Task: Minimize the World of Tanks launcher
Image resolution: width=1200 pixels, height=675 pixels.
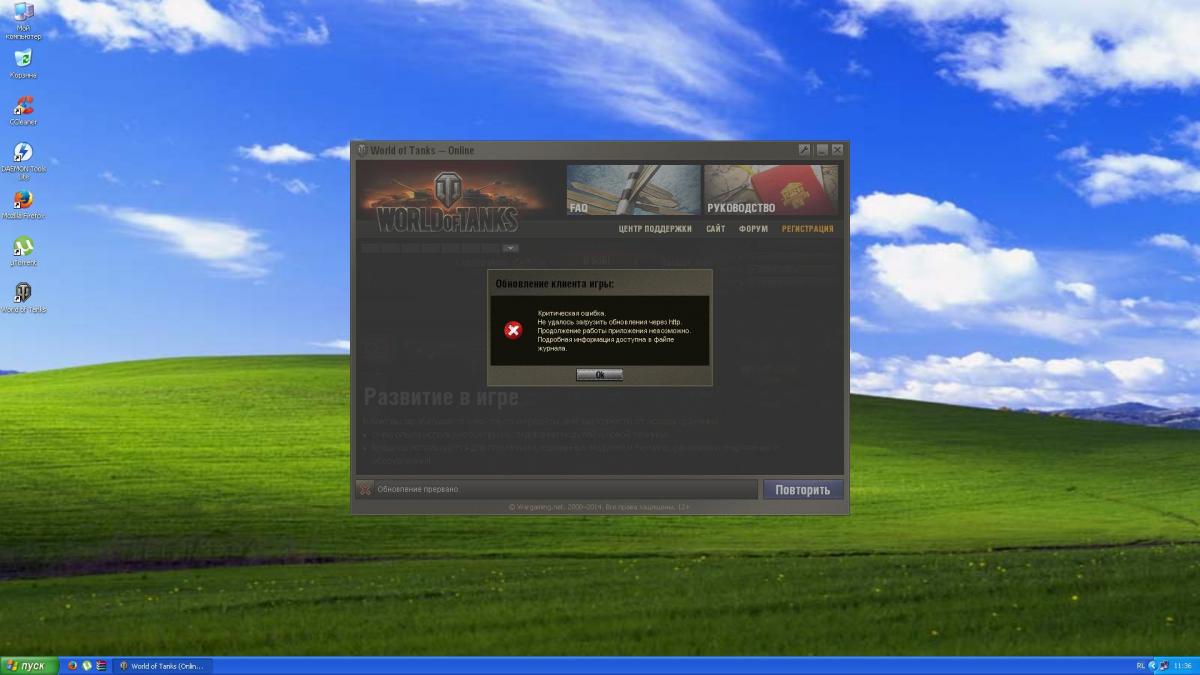Action: tap(821, 150)
